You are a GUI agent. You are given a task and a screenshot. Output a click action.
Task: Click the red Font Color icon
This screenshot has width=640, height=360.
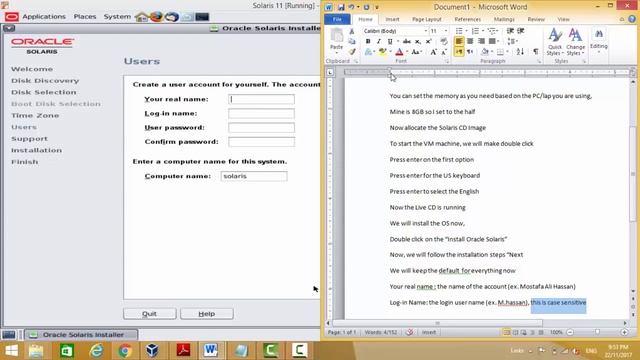click(x=399, y=52)
